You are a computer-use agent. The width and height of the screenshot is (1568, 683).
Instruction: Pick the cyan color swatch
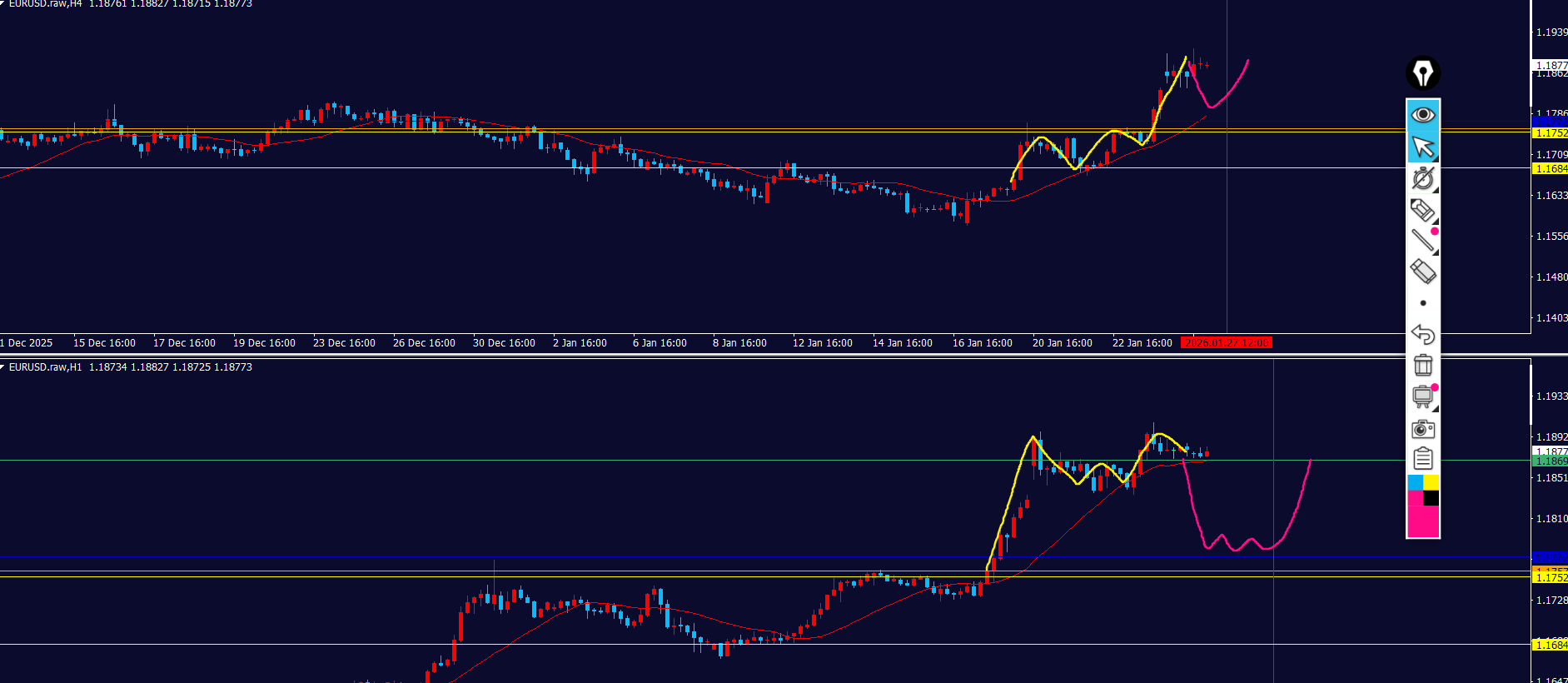click(1415, 482)
